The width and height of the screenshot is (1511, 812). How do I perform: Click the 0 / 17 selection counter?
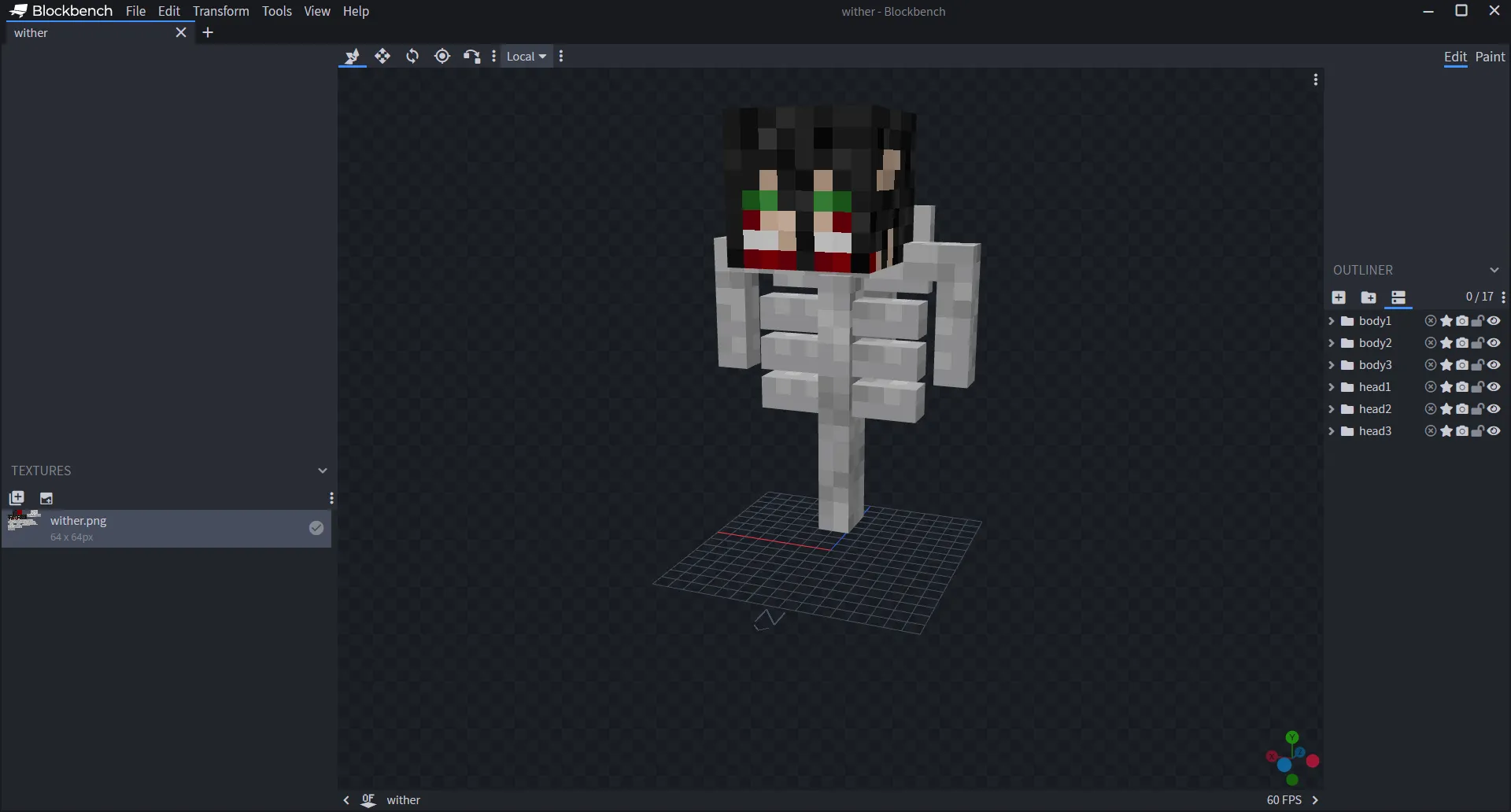point(1479,297)
